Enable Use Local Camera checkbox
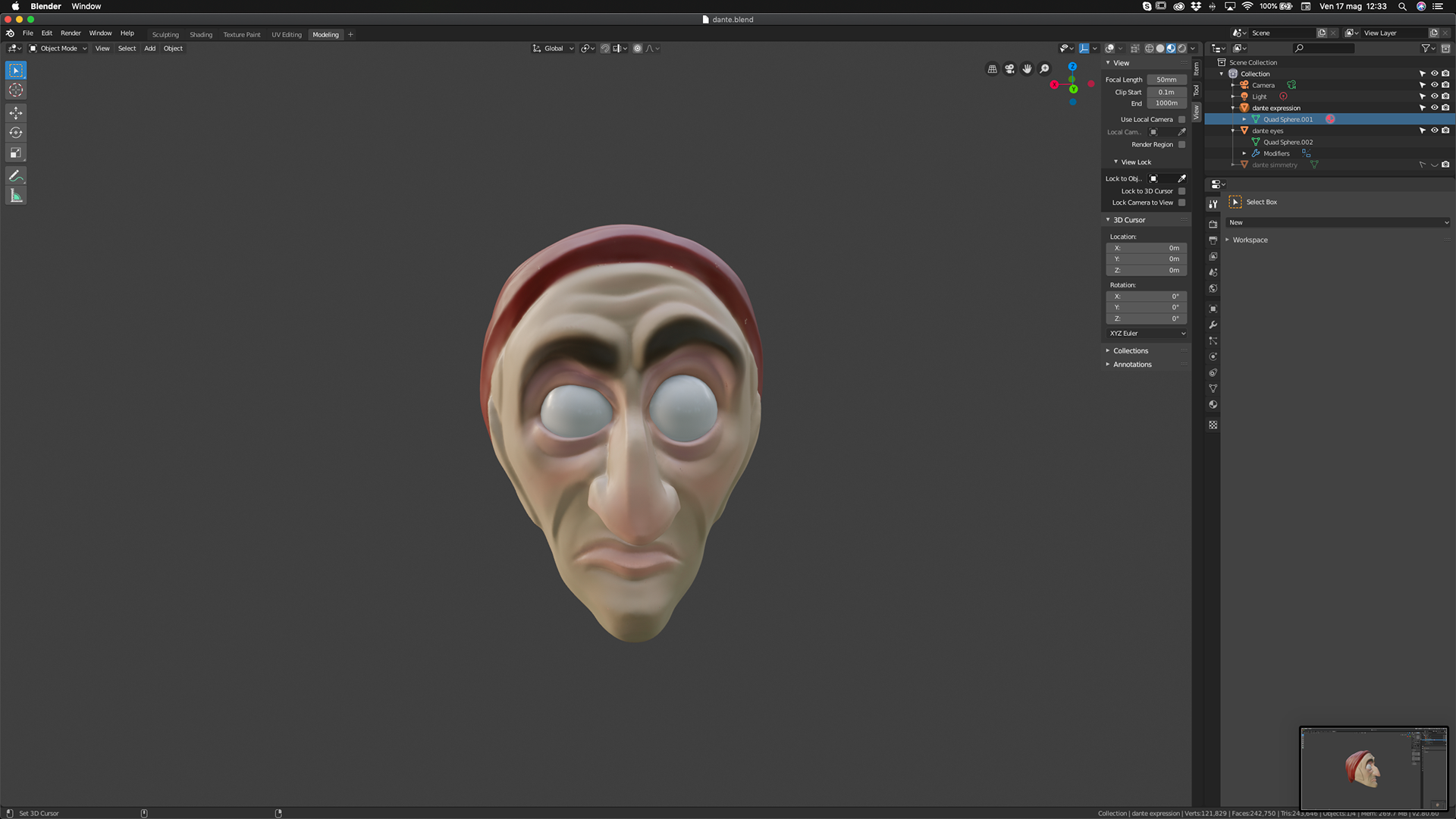 [x=1181, y=120]
